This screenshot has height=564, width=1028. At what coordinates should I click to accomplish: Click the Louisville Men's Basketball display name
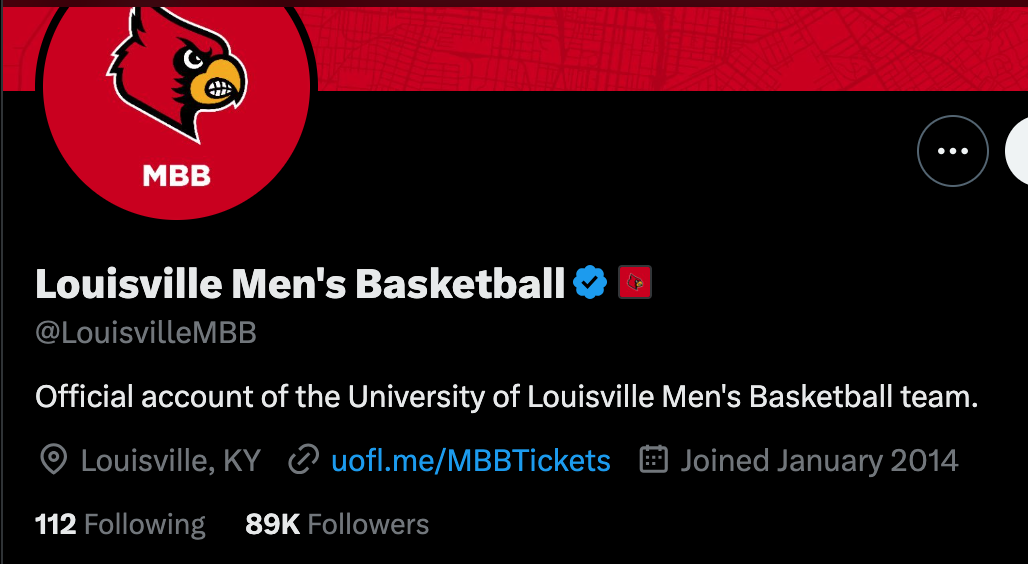click(x=300, y=284)
